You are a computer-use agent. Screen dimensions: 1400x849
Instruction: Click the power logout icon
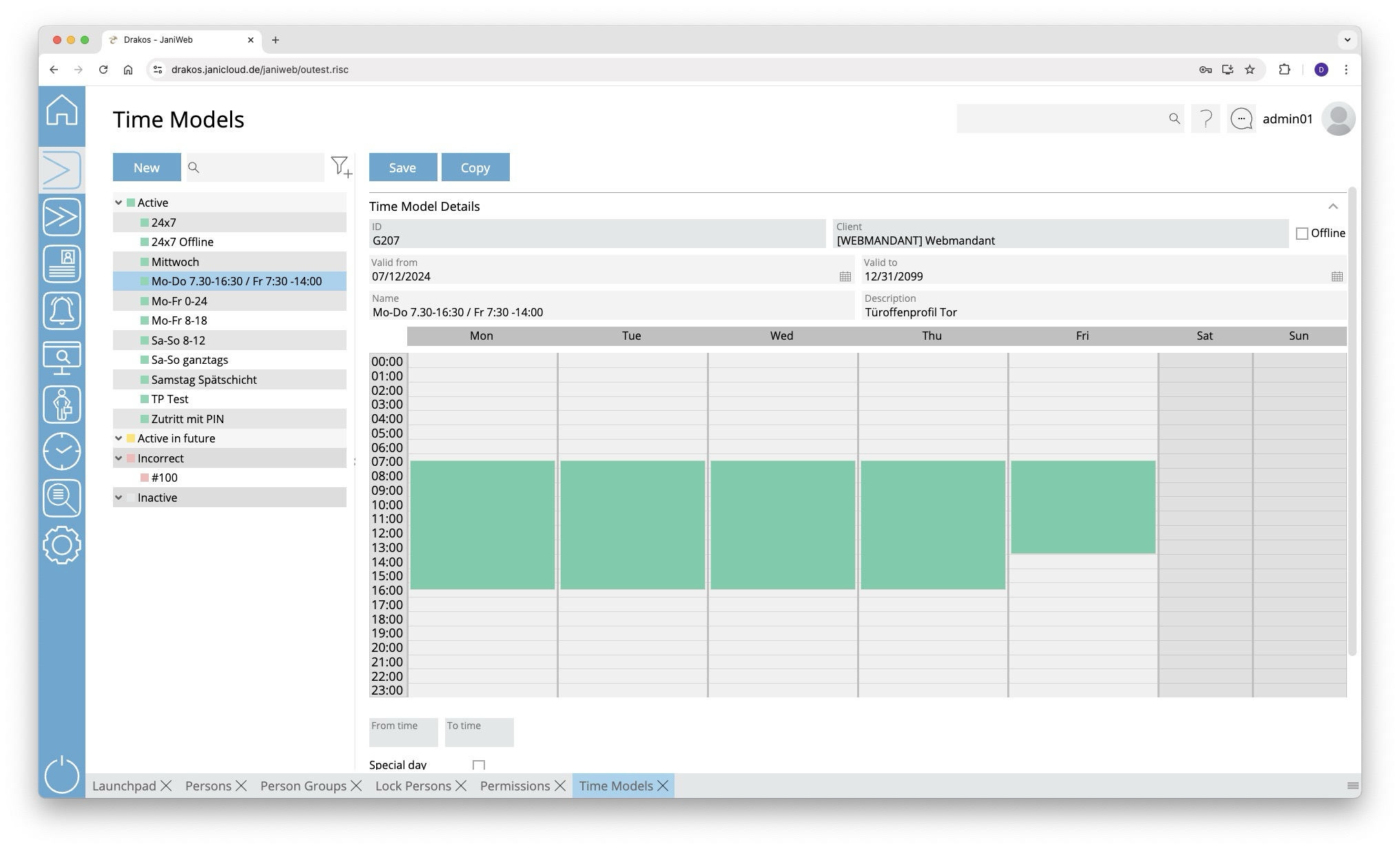(x=62, y=775)
